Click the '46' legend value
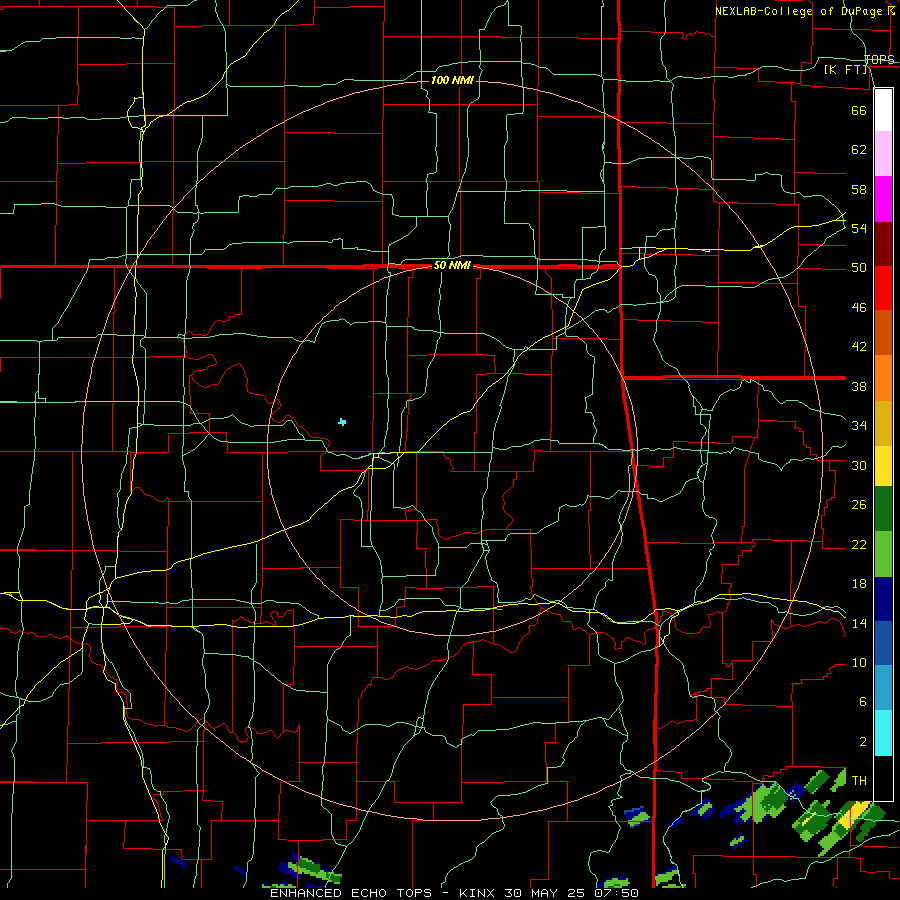Image resolution: width=900 pixels, height=900 pixels. point(859,308)
